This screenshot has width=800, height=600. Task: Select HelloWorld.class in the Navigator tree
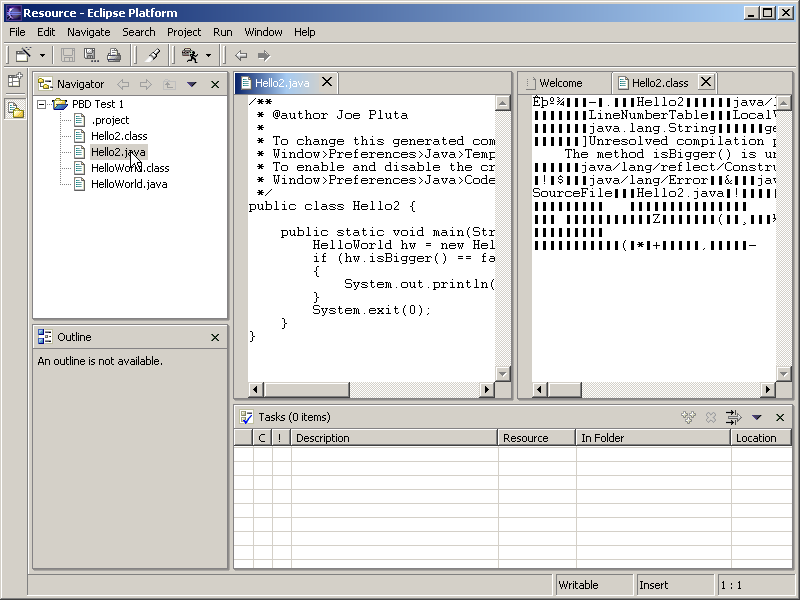[x=130, y=168]
